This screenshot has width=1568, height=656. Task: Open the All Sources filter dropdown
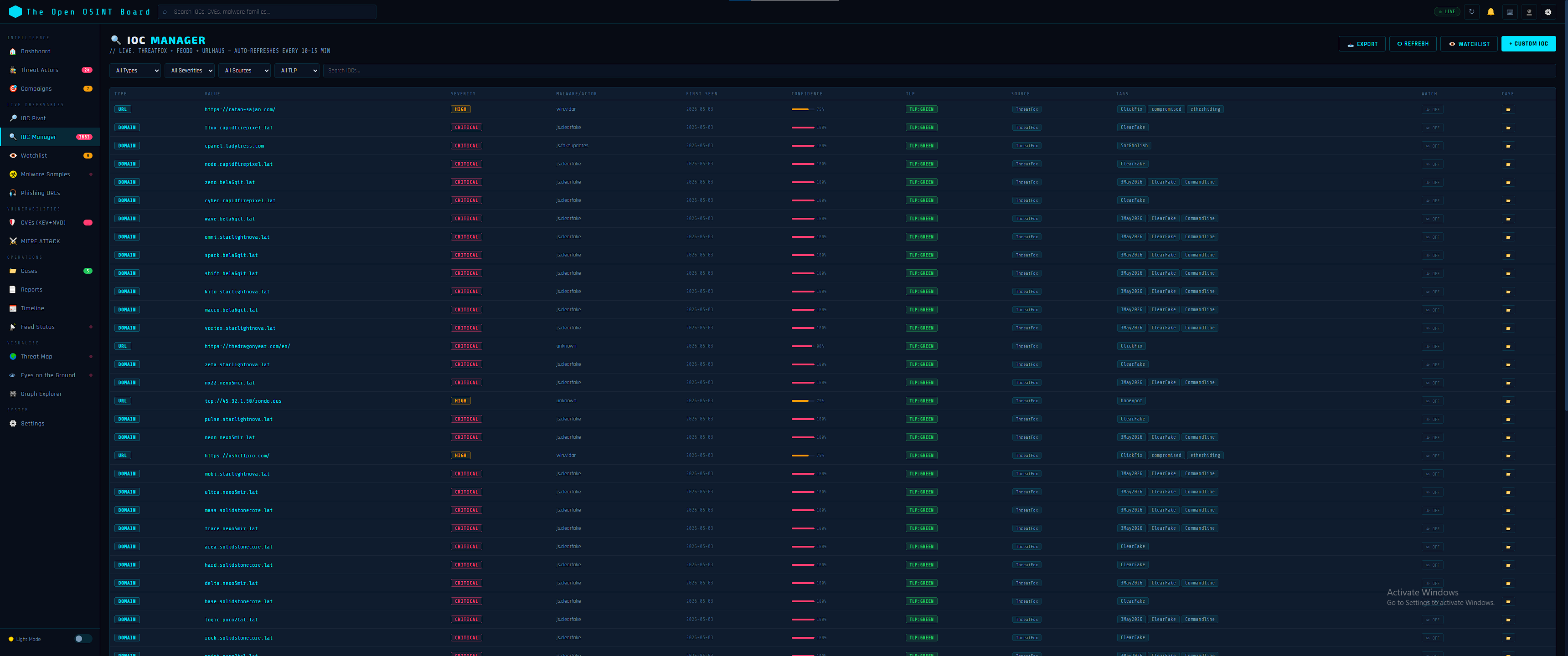point(244,71)
